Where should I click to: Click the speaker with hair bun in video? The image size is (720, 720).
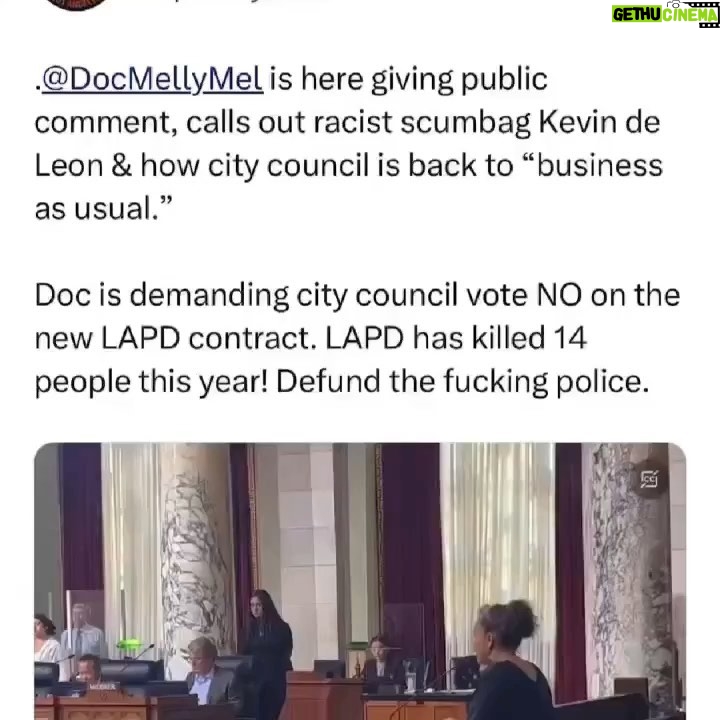tap(510, 661)
